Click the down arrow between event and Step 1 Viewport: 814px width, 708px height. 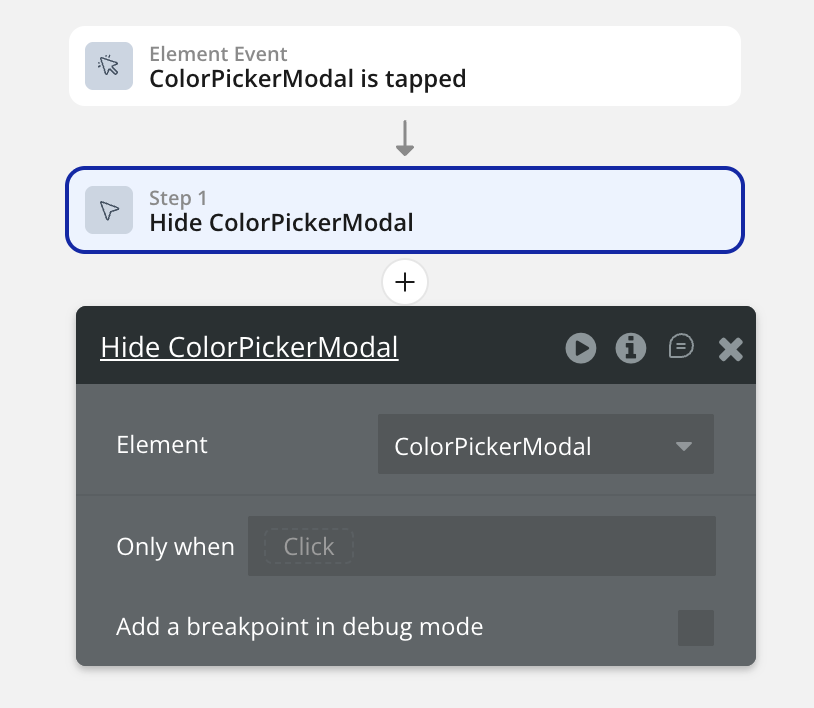405,137
